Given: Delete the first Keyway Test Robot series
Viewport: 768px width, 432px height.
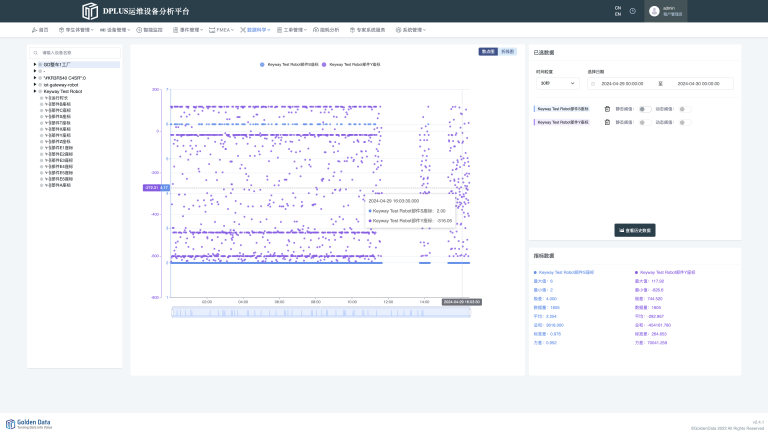Looking at the screenshot, I should [x=607, y=108].
